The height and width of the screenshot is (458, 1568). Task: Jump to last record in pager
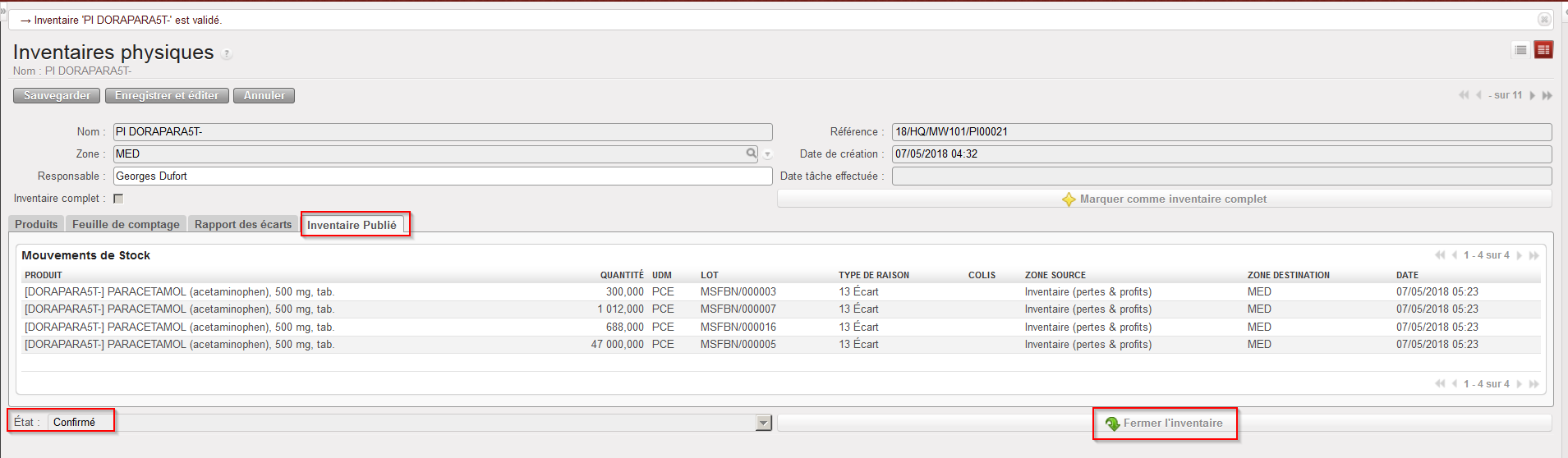(x=1547, y=95)
